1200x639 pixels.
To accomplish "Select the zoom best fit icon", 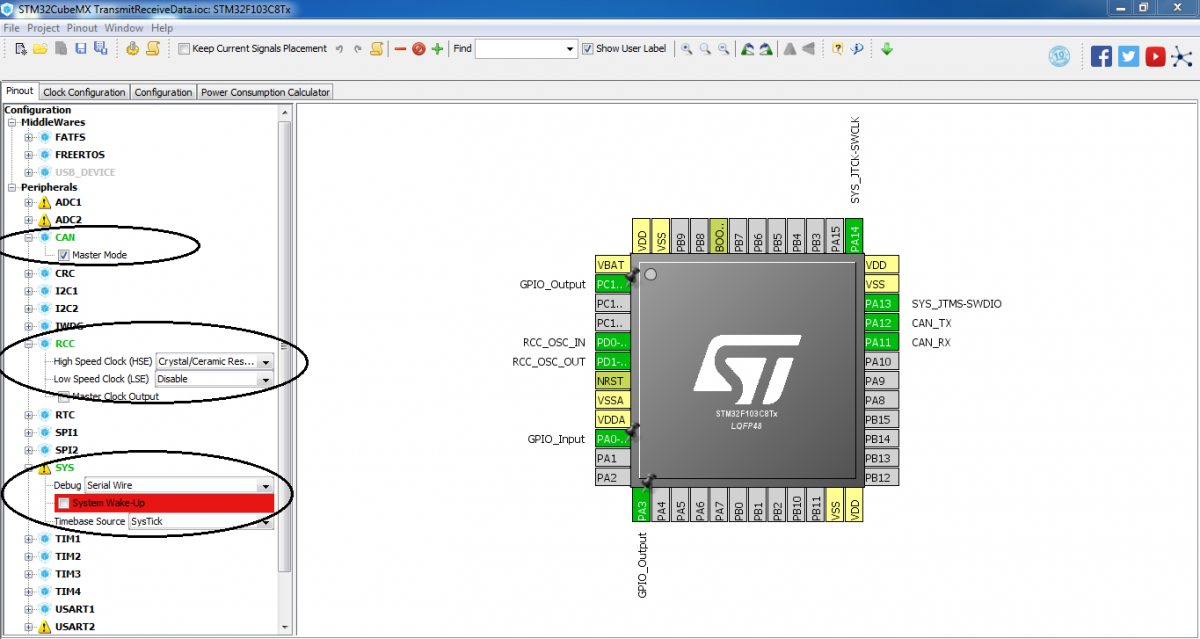I will (x=704, y=48).
